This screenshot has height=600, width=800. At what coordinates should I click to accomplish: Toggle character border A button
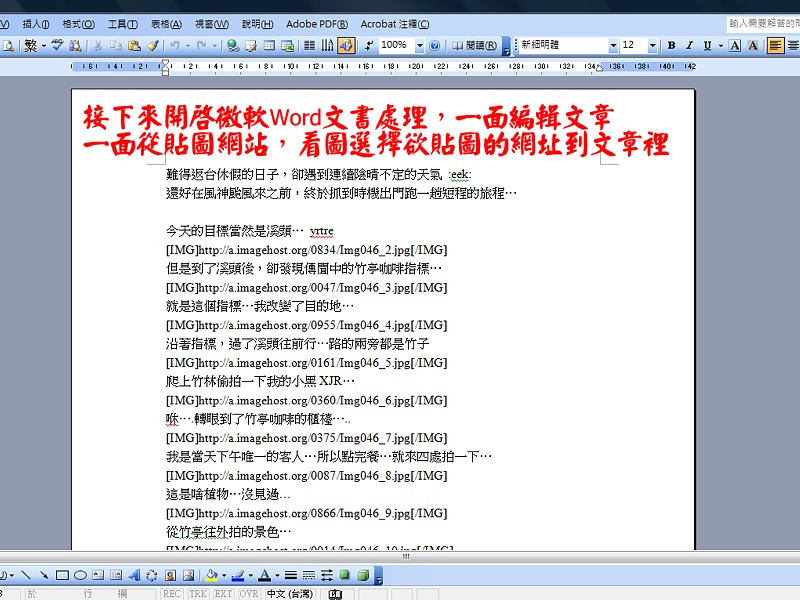735,45
